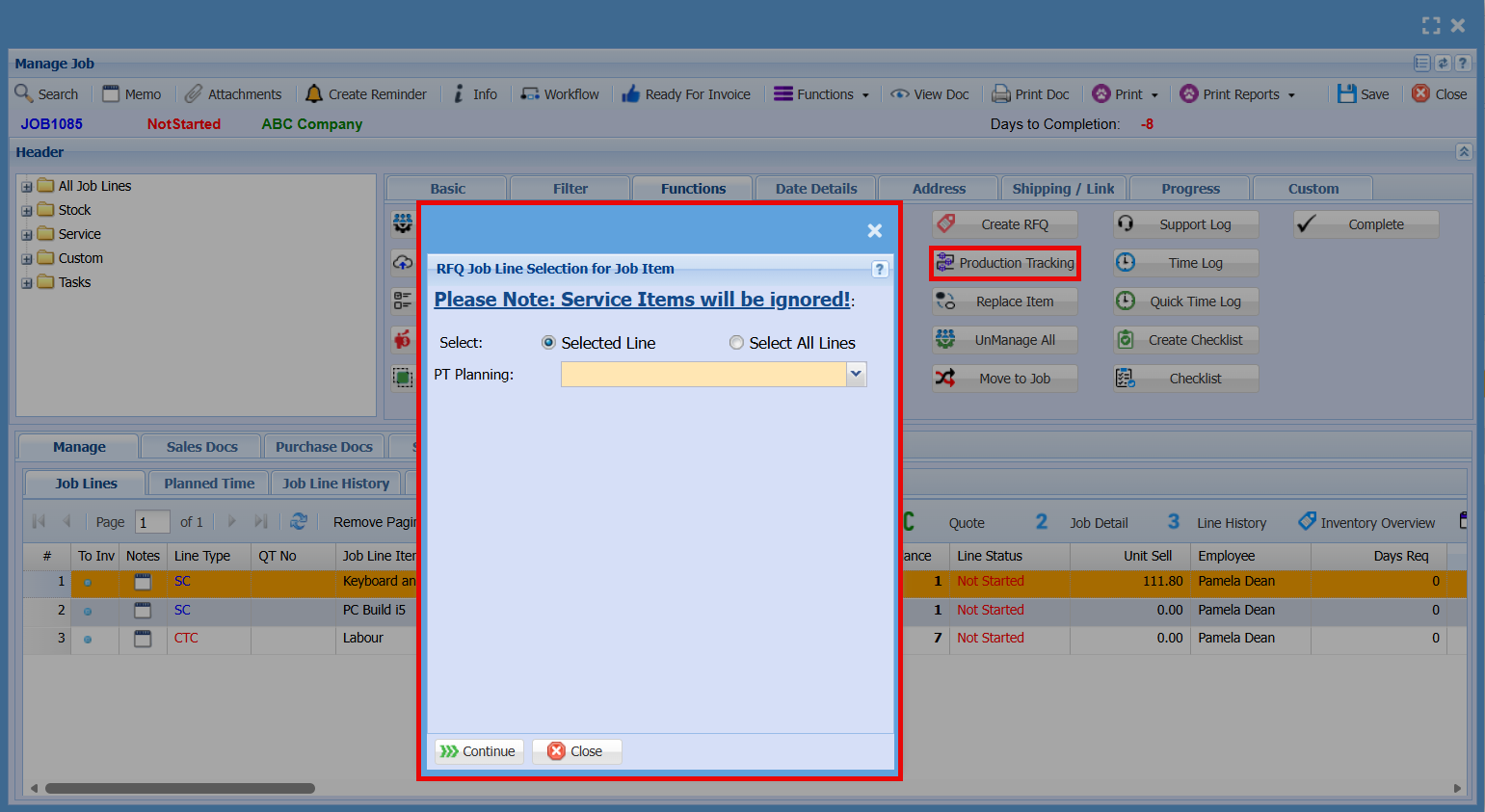Open Production Tracking function
The image size is (1485, 812).
[1005, 263]
